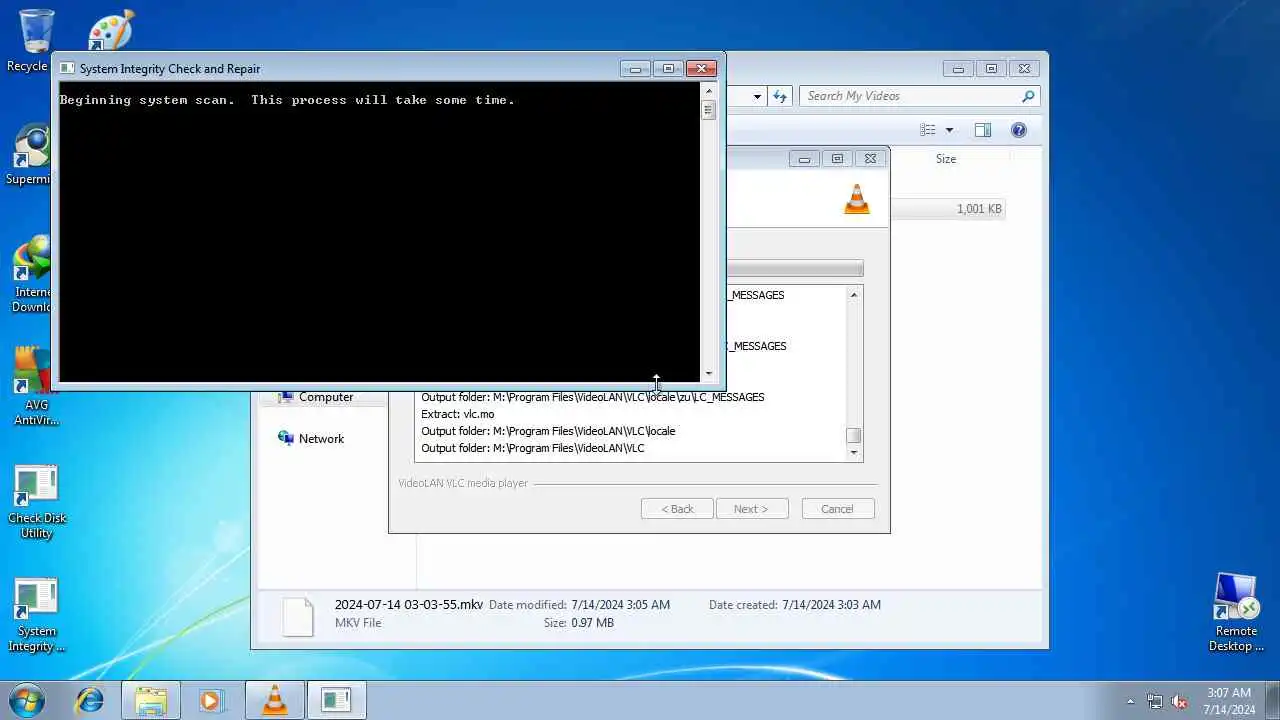Image resolution: width=1280 pixels, height=720 pixels.
Task: Switch to the VLC installer taskbar button
Action: point(274,700)
